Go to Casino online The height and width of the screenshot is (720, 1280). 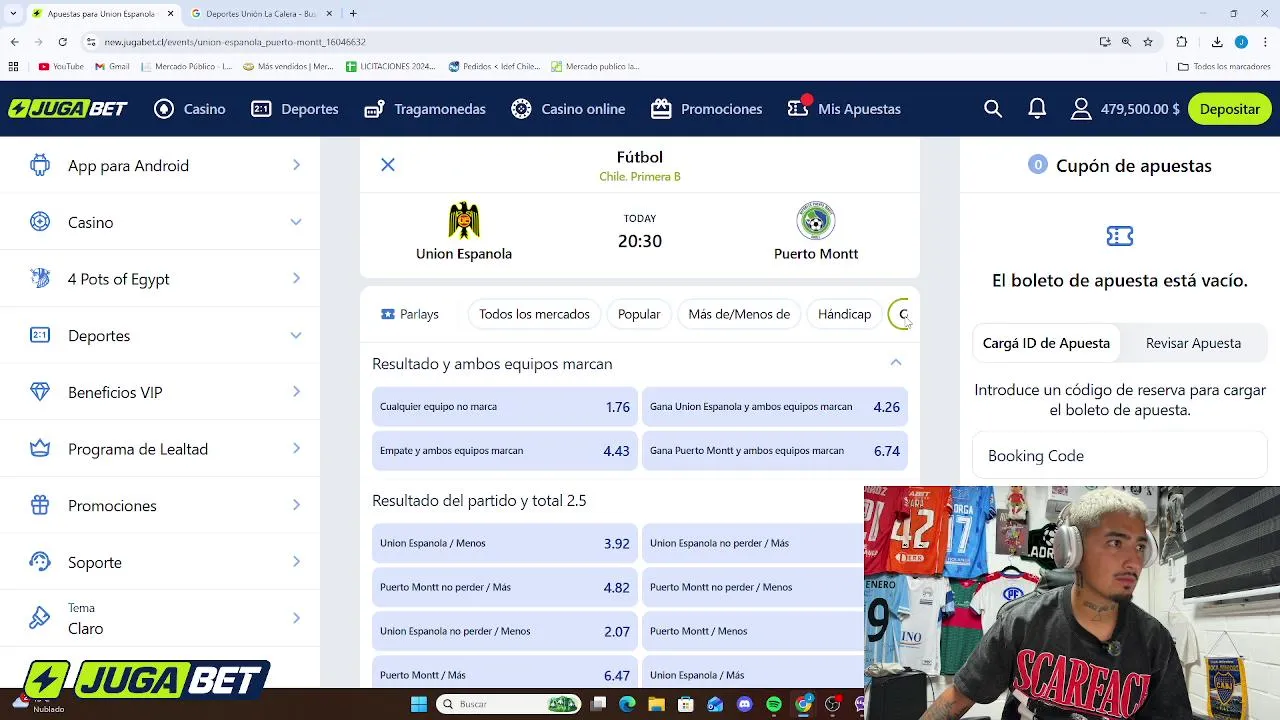point(568,109)
